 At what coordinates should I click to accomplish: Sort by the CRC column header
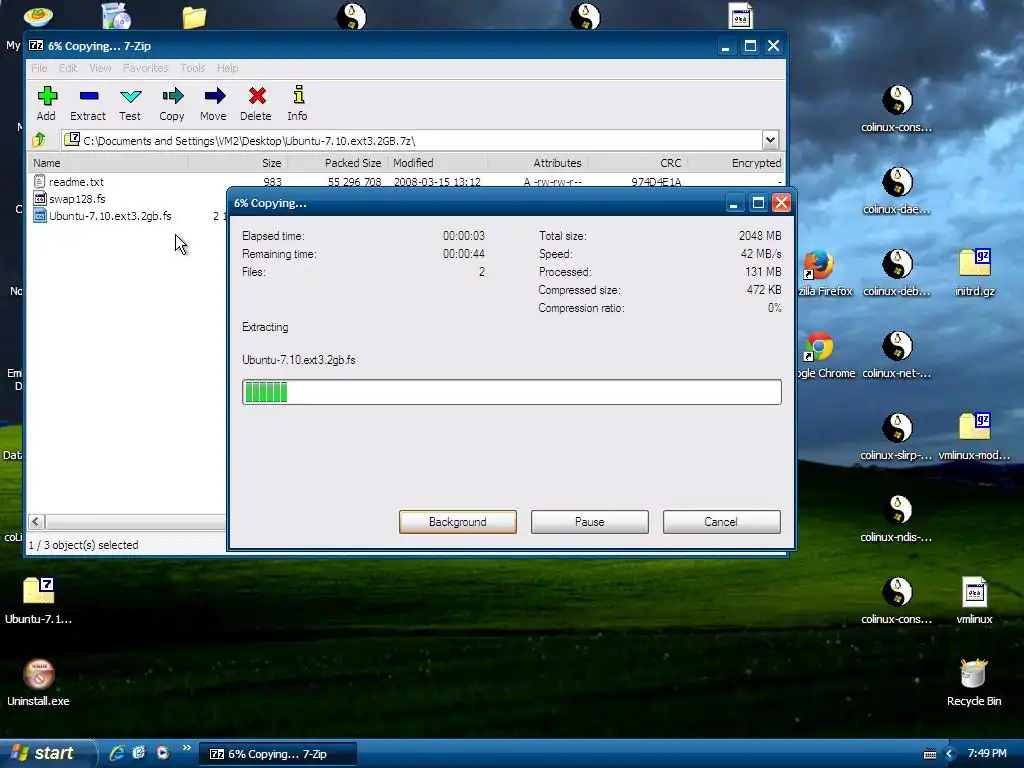(637, 163)
